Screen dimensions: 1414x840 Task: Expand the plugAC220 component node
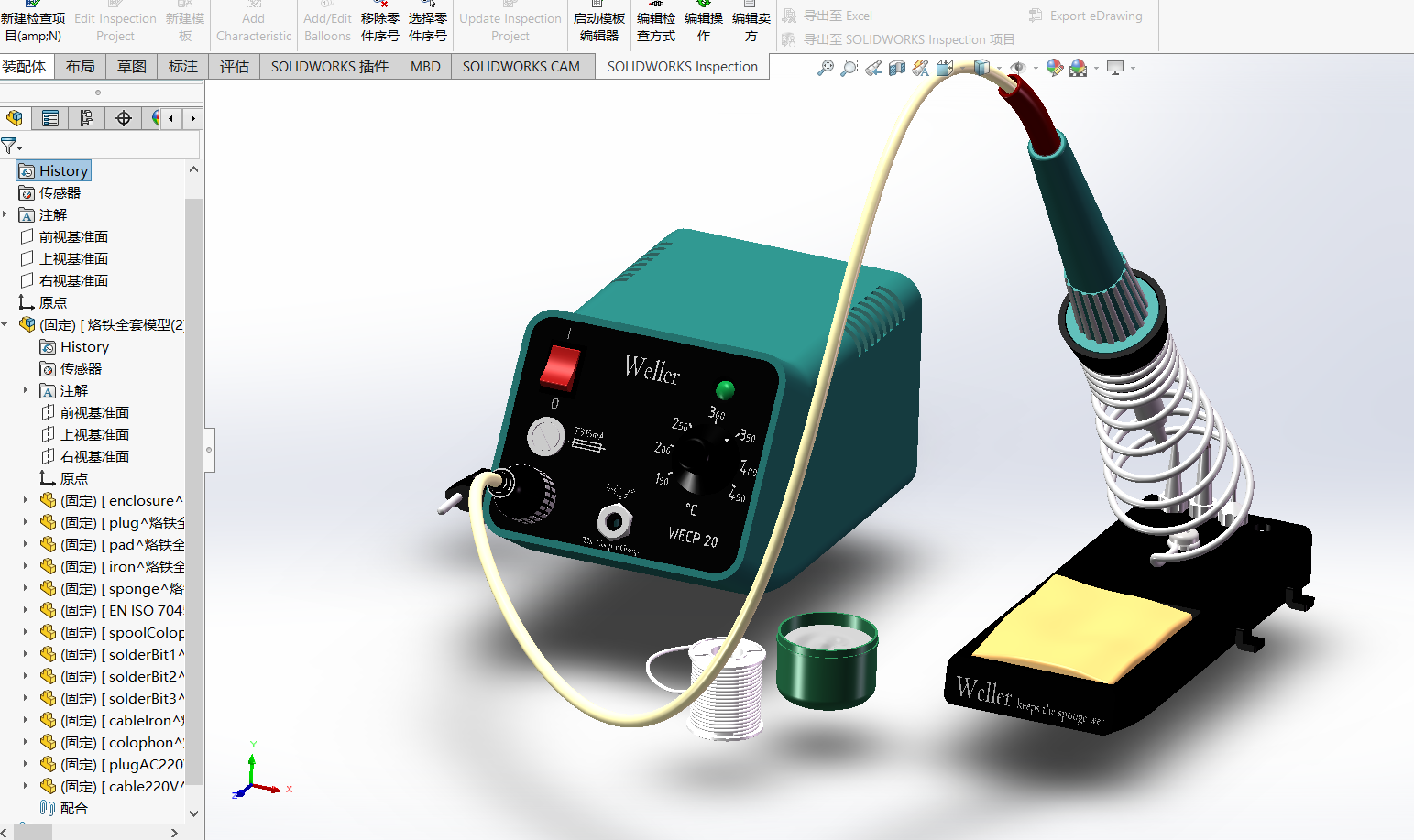pos(26,764)
